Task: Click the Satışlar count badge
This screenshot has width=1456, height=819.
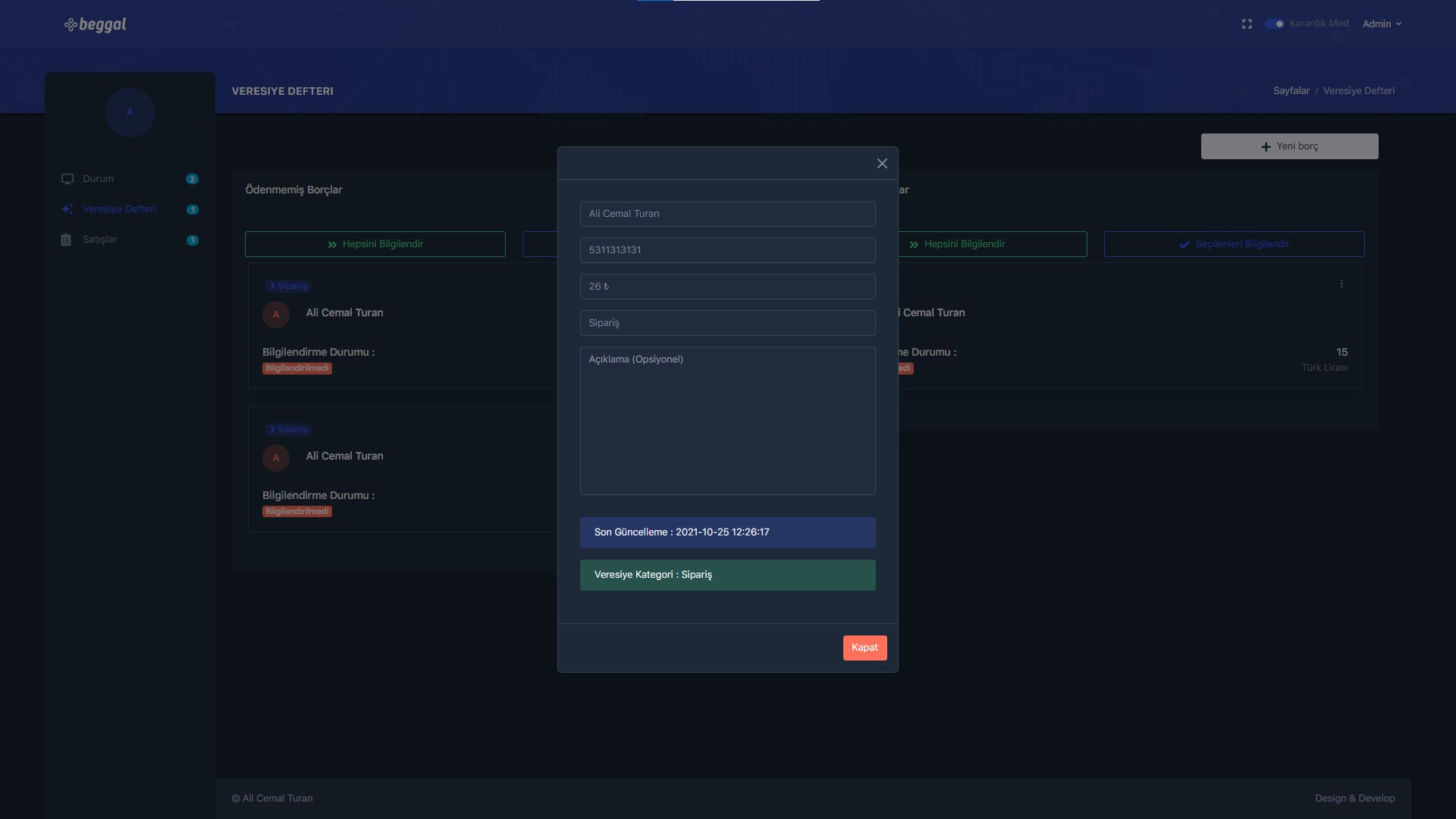Action: coord(193,240)
